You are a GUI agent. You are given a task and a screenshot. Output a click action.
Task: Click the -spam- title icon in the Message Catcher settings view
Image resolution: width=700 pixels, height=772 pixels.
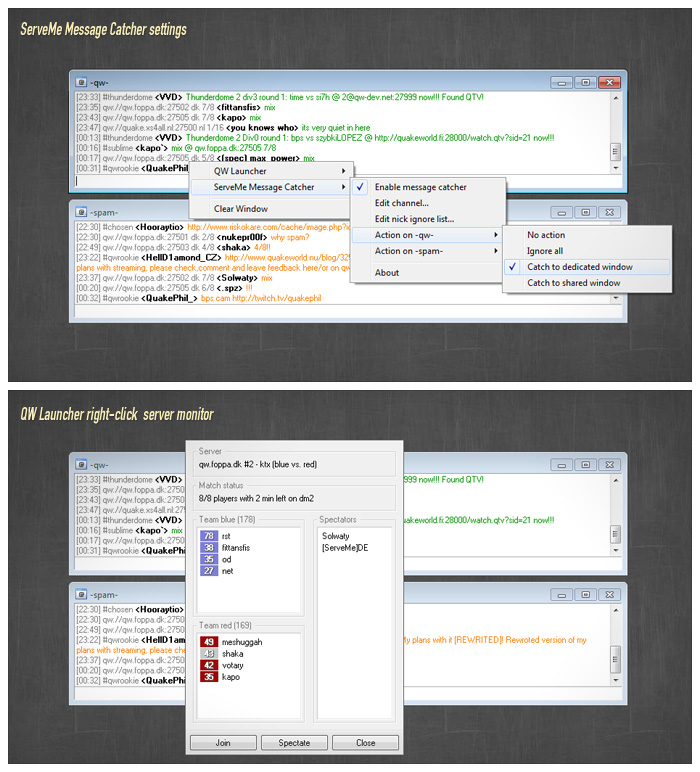click(x=80, y=212)
